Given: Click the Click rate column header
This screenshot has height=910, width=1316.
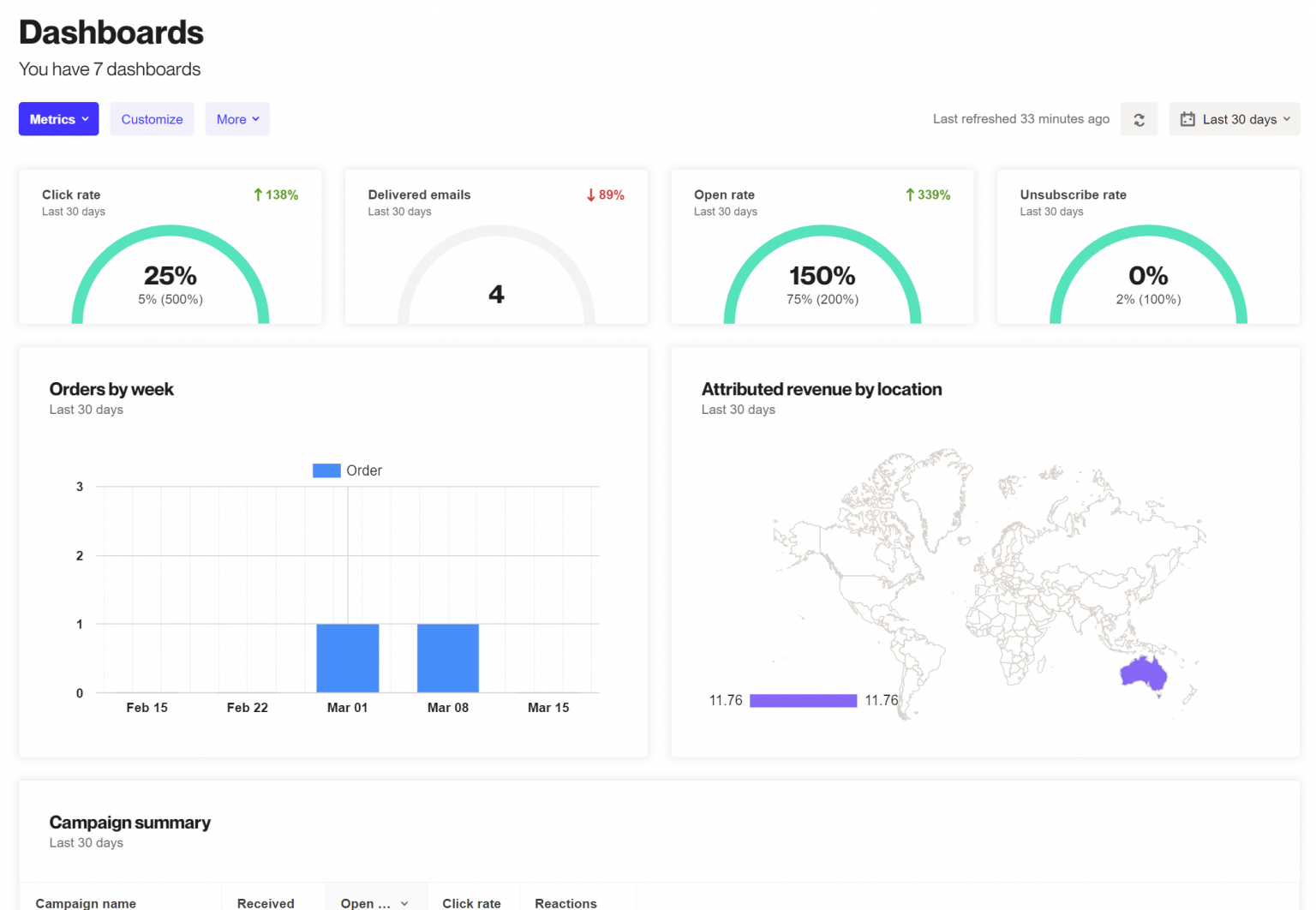Looking at the screenshot, I should click(472, 902).
